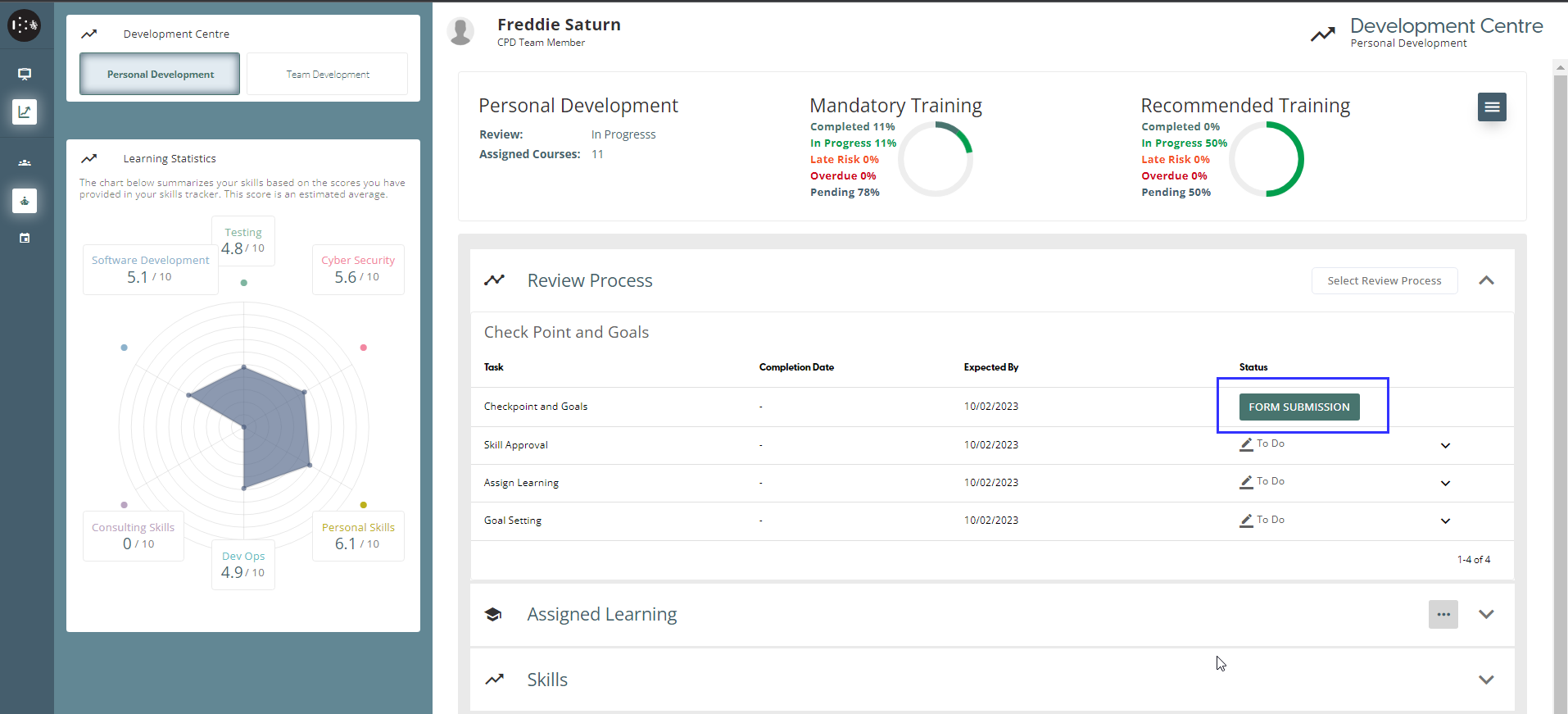Click the presentation board icon in sidebar

click(25, 75)
